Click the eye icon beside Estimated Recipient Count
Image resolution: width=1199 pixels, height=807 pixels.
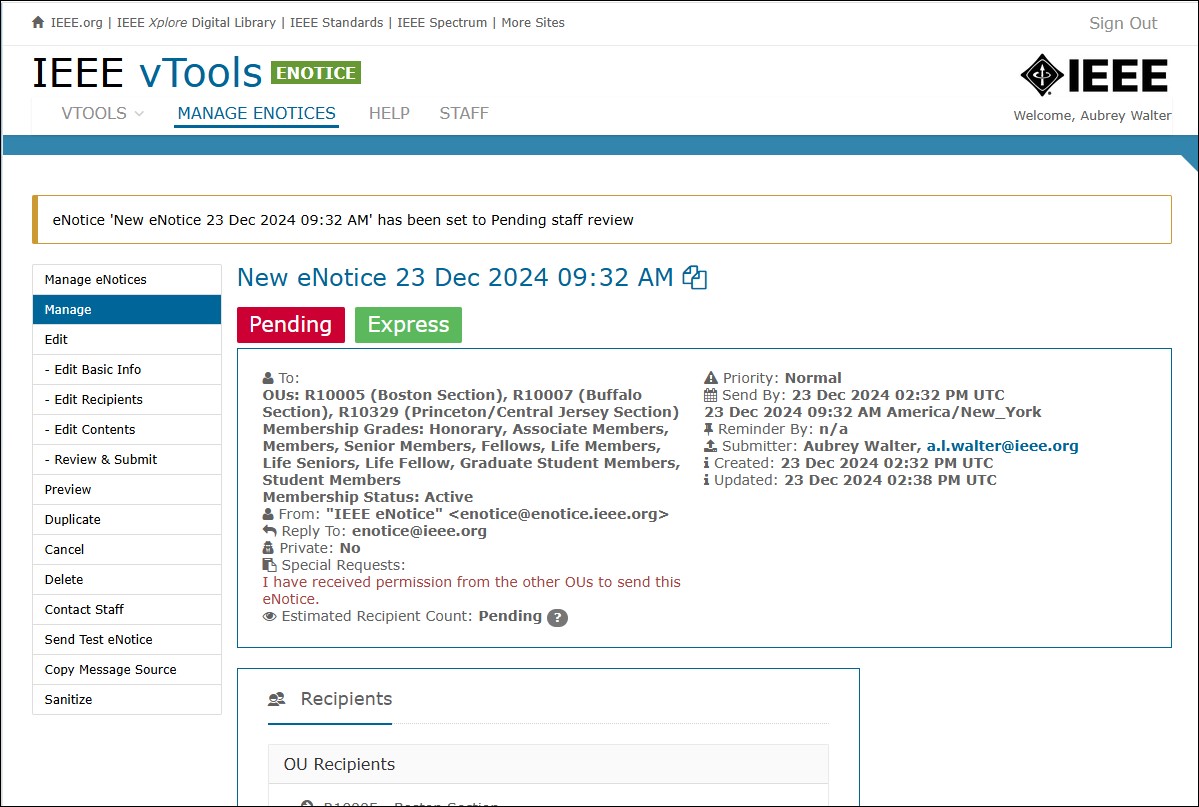coord(269,617)
